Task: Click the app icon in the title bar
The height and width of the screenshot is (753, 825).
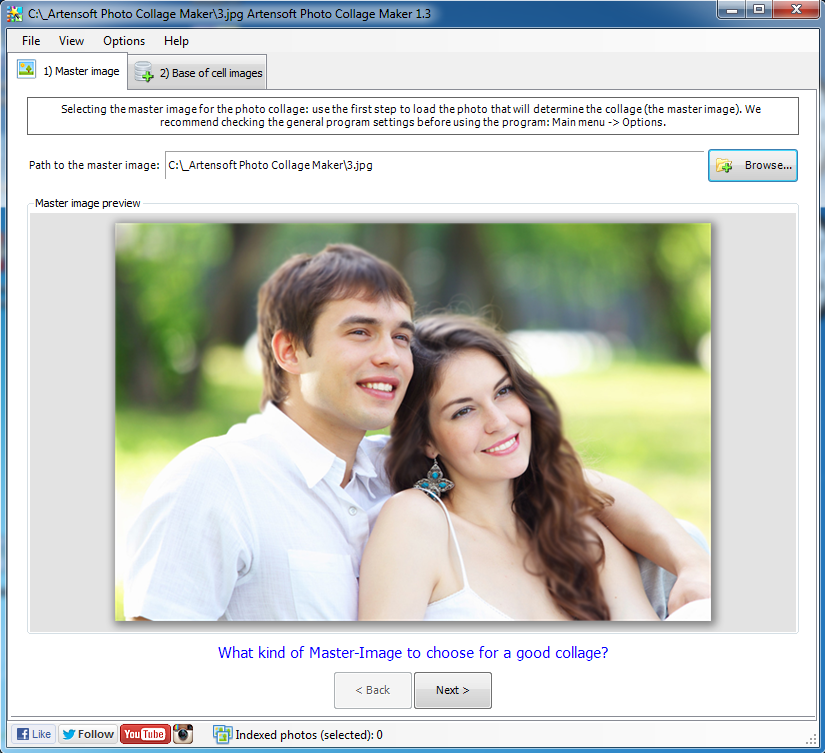Action: pos(15,14)
